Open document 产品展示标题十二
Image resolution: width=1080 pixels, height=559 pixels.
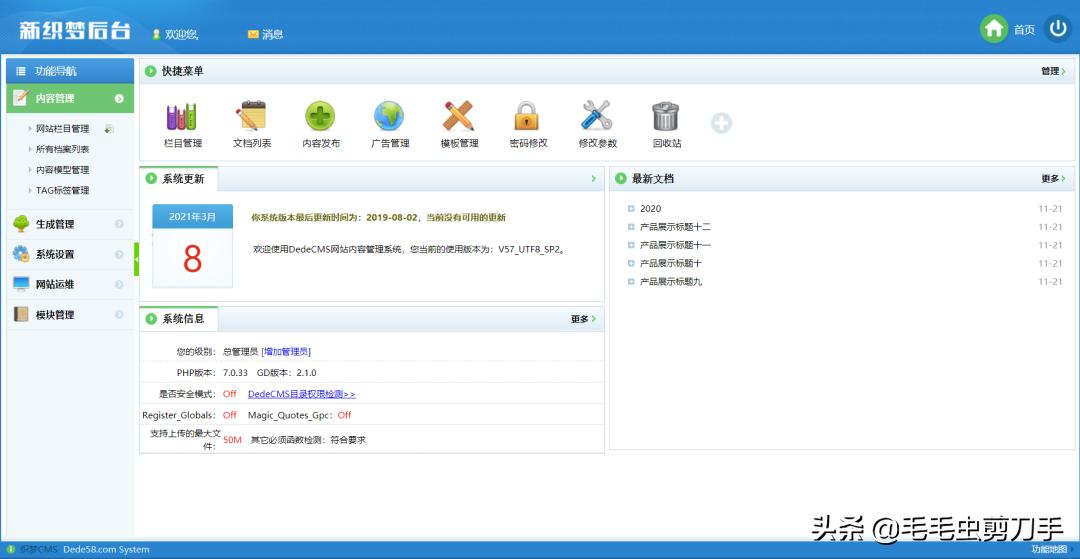tap(675, 227)
